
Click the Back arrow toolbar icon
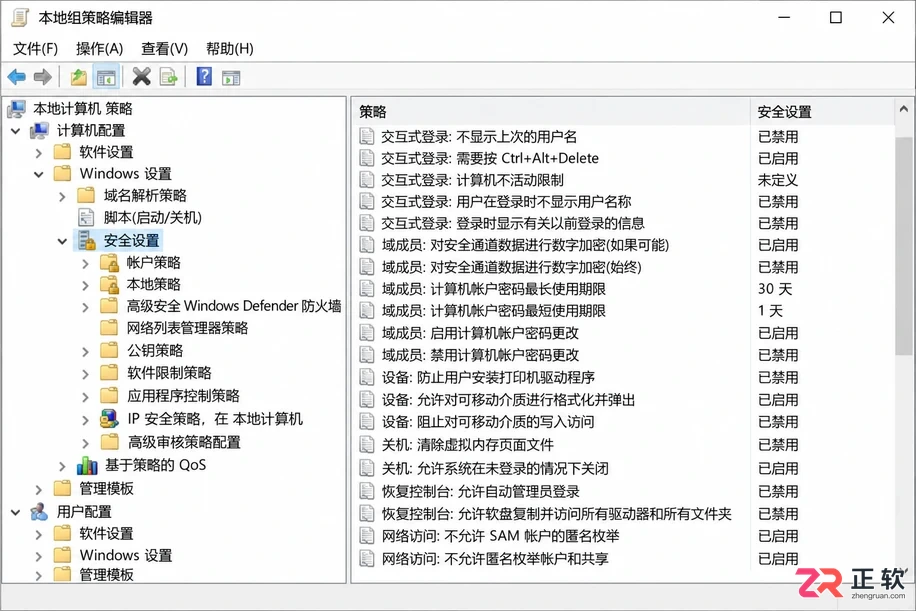[17, 77]
